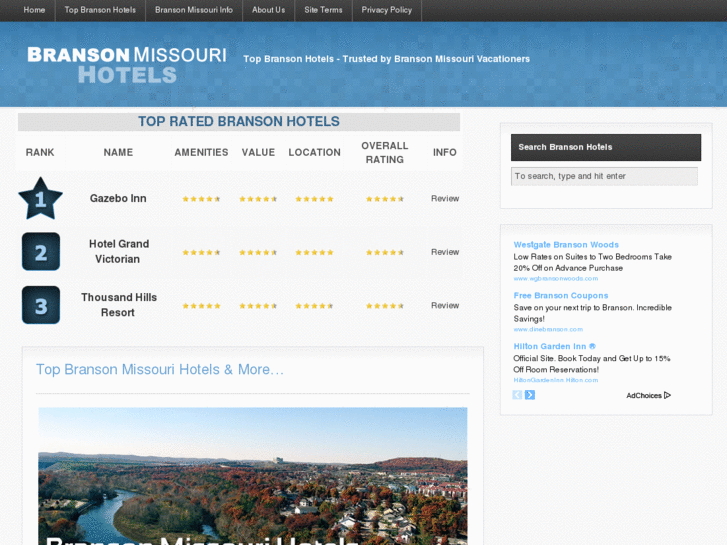
Task: Click the rank 1 star badge
Action: click(40, 199)
